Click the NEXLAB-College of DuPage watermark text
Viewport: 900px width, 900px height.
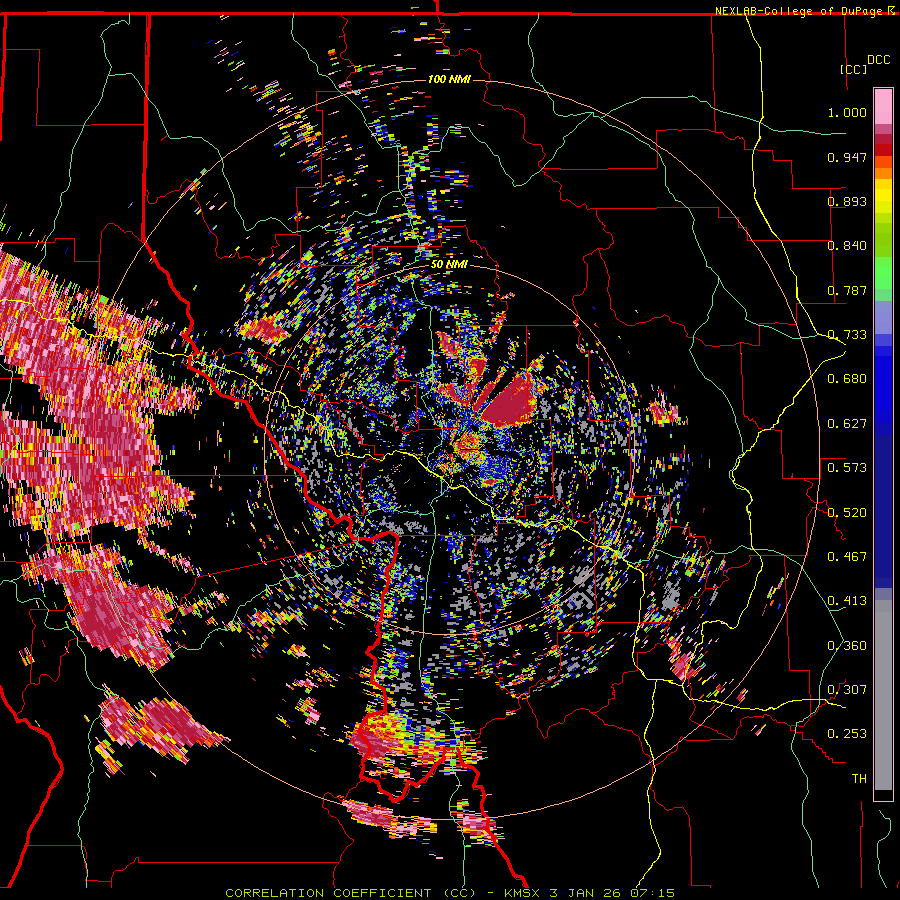coord(804,11)
